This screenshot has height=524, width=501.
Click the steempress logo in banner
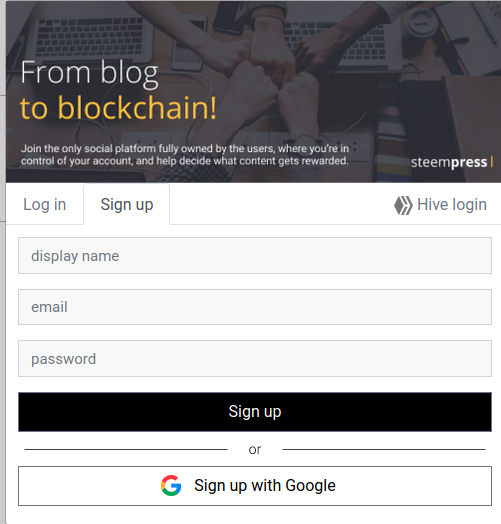pyautogui.click(x=449, y=162)
